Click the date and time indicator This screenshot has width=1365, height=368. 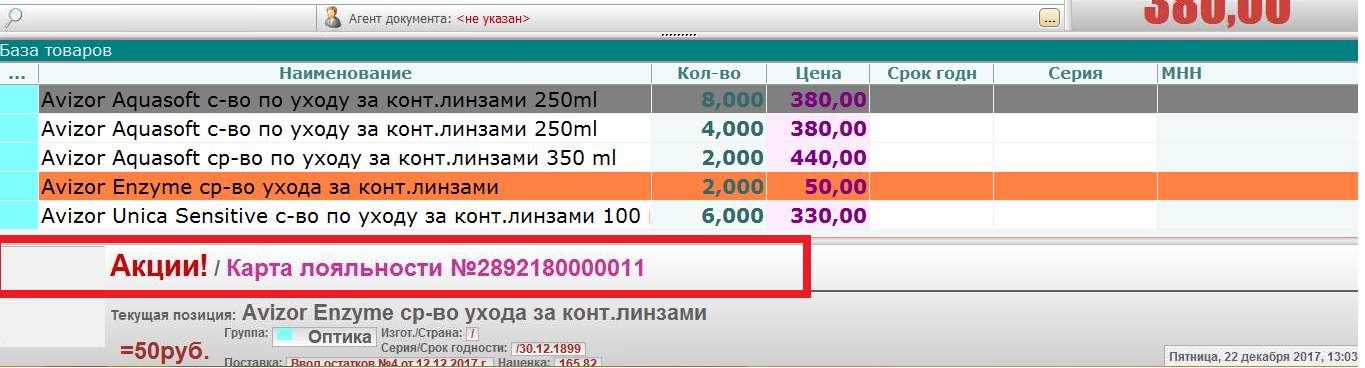[x=1263, y=356]
